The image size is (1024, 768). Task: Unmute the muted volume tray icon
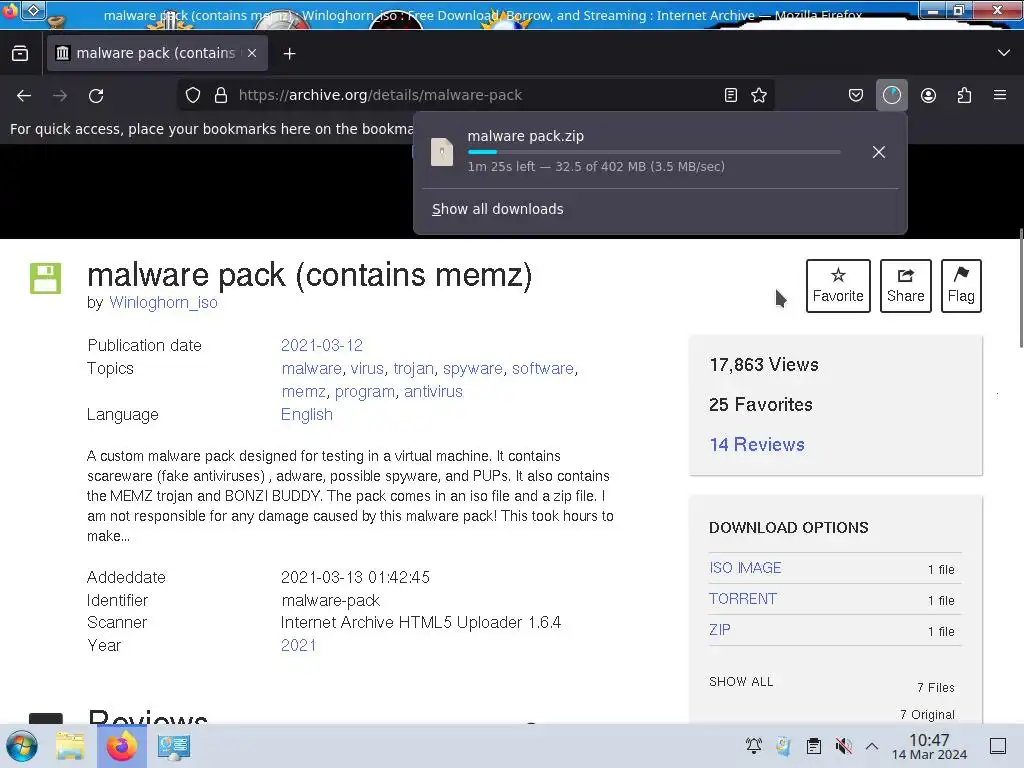[843, 746]
